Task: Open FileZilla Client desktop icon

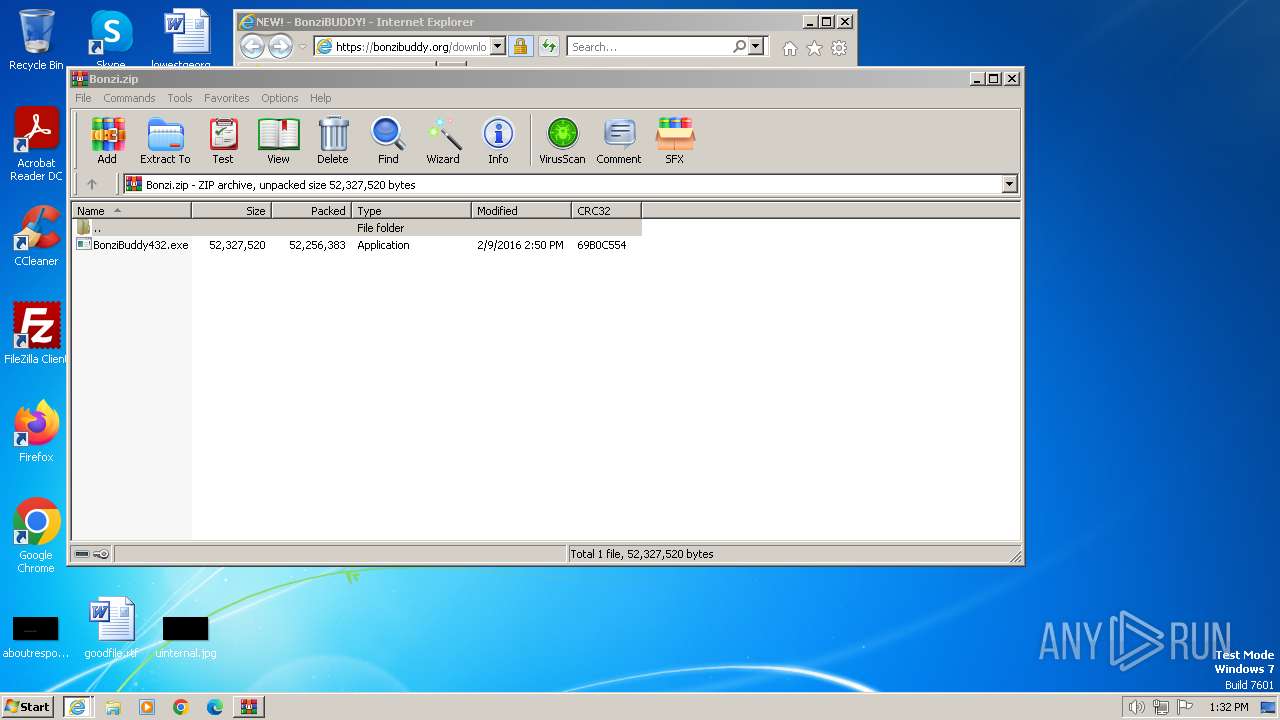Action: [x=36, y=333]
